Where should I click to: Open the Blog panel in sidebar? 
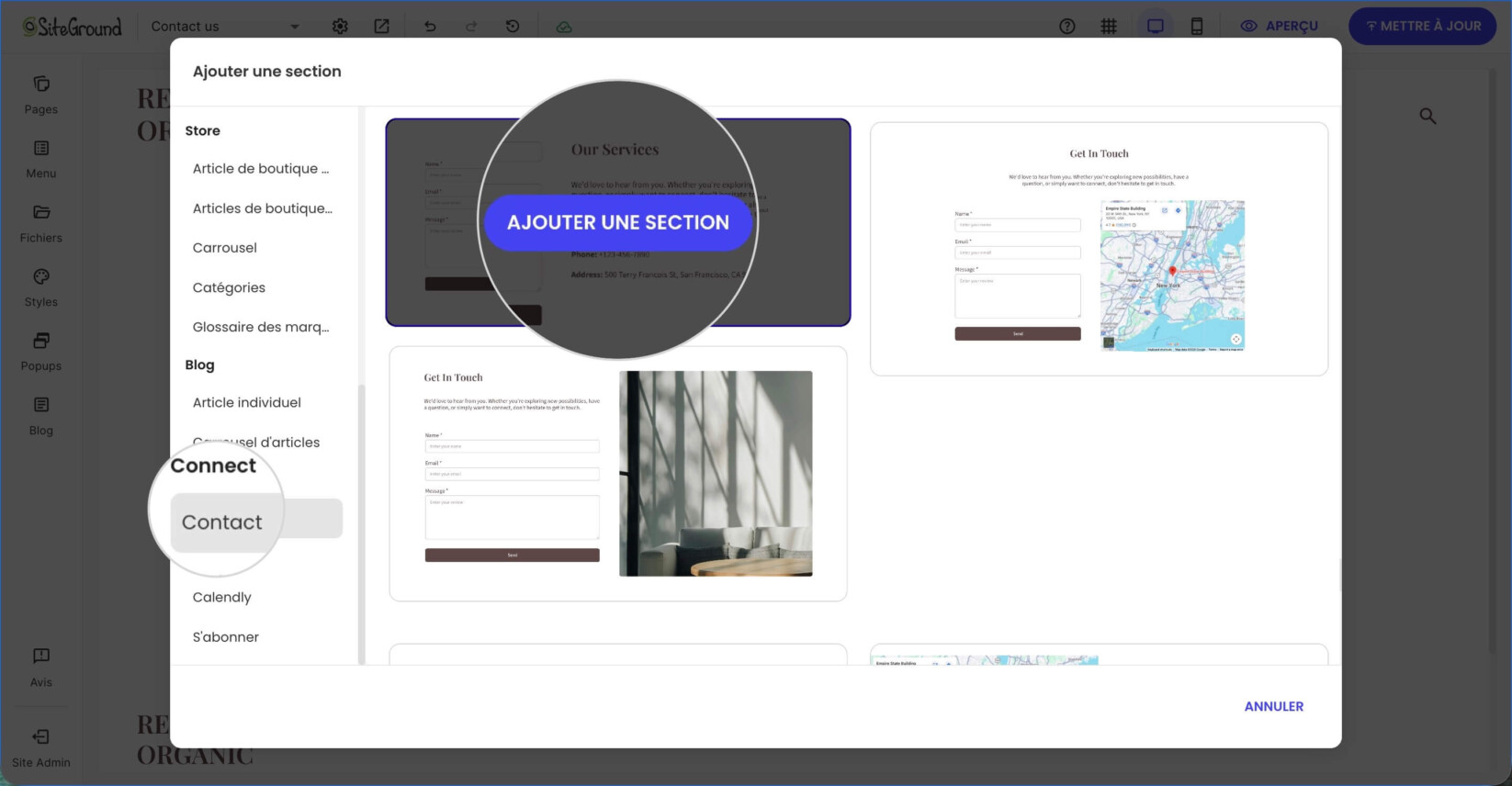(40, 417)
